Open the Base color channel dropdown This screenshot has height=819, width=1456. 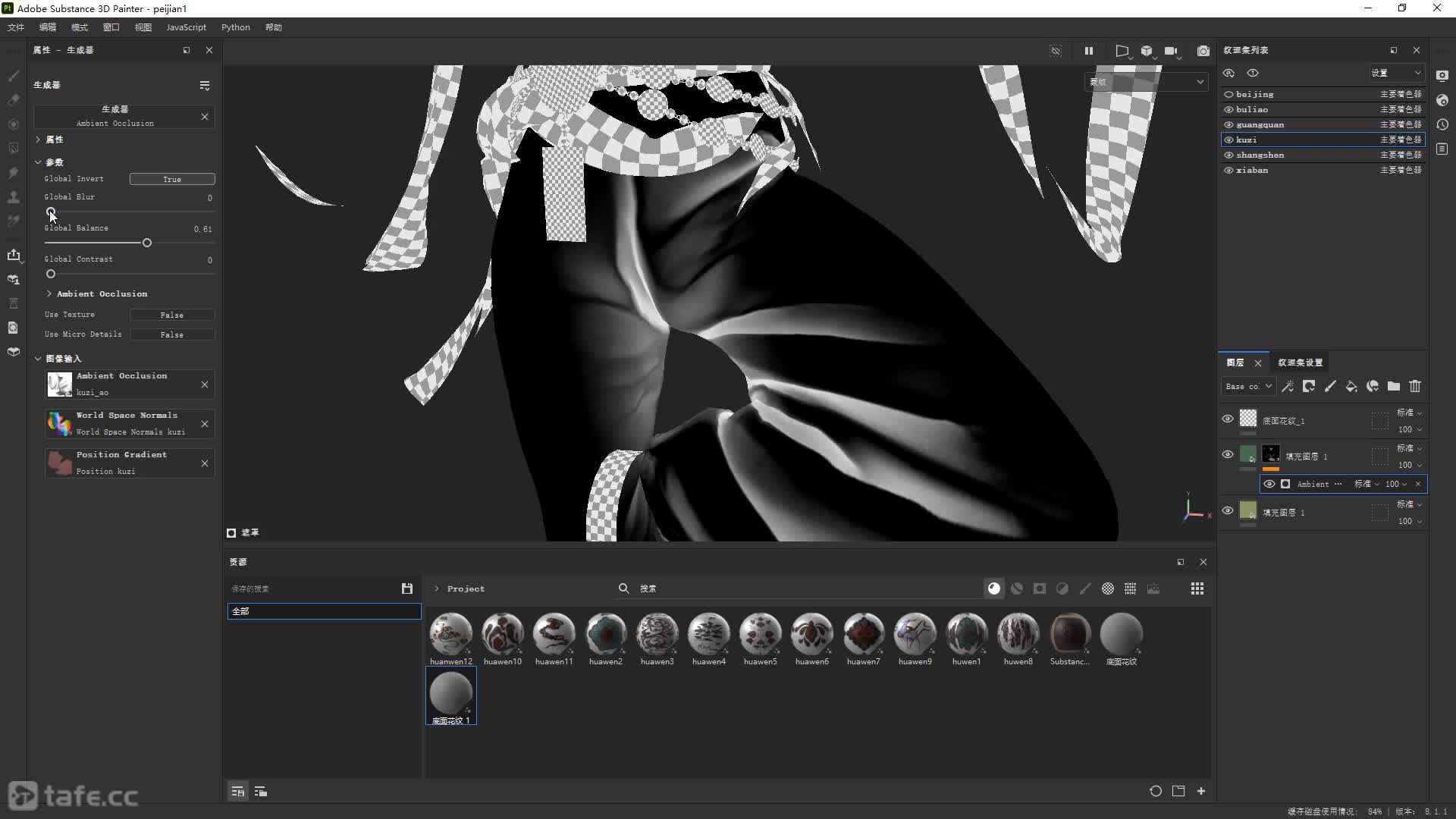pyautogui.click(x=1247, y=387)
